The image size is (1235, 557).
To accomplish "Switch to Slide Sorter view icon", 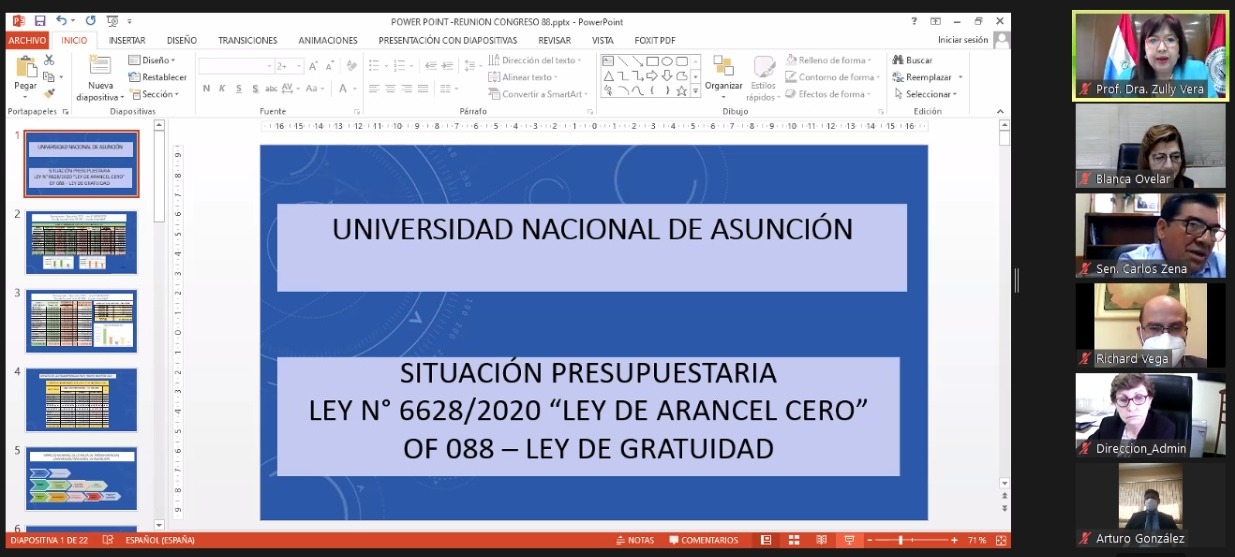I will (x=794, y=540).
